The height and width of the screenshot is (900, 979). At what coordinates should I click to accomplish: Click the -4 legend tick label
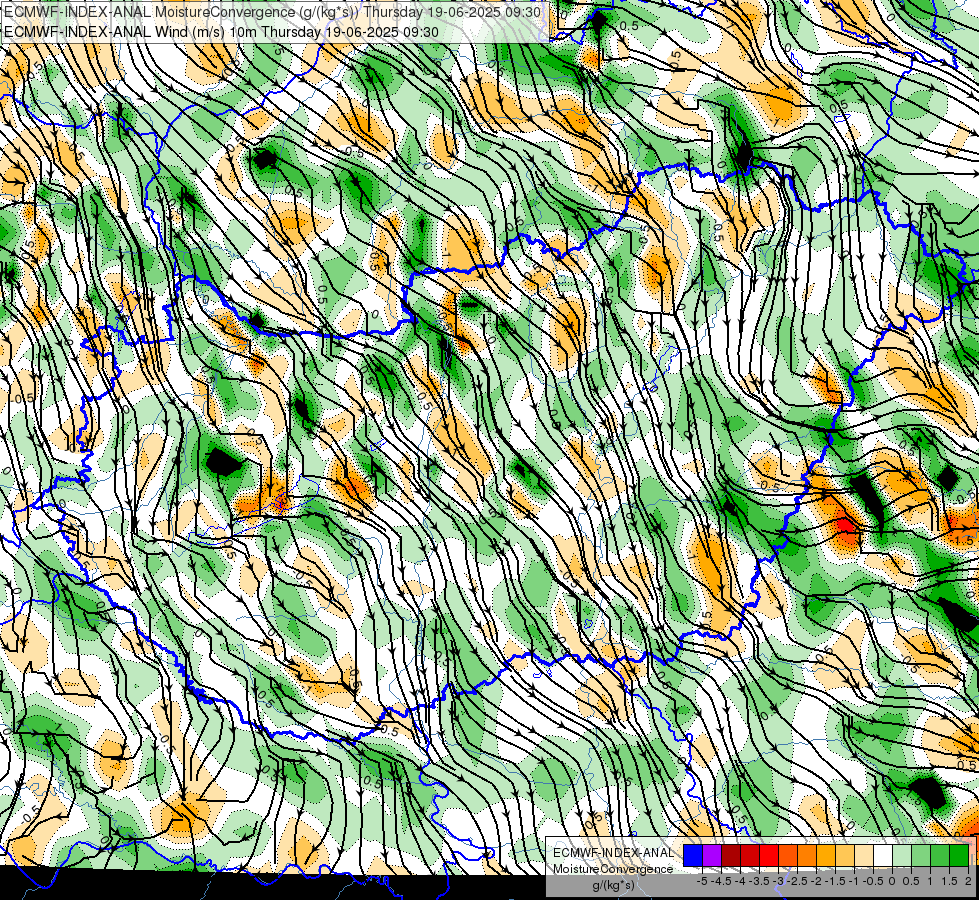[741, 881]
